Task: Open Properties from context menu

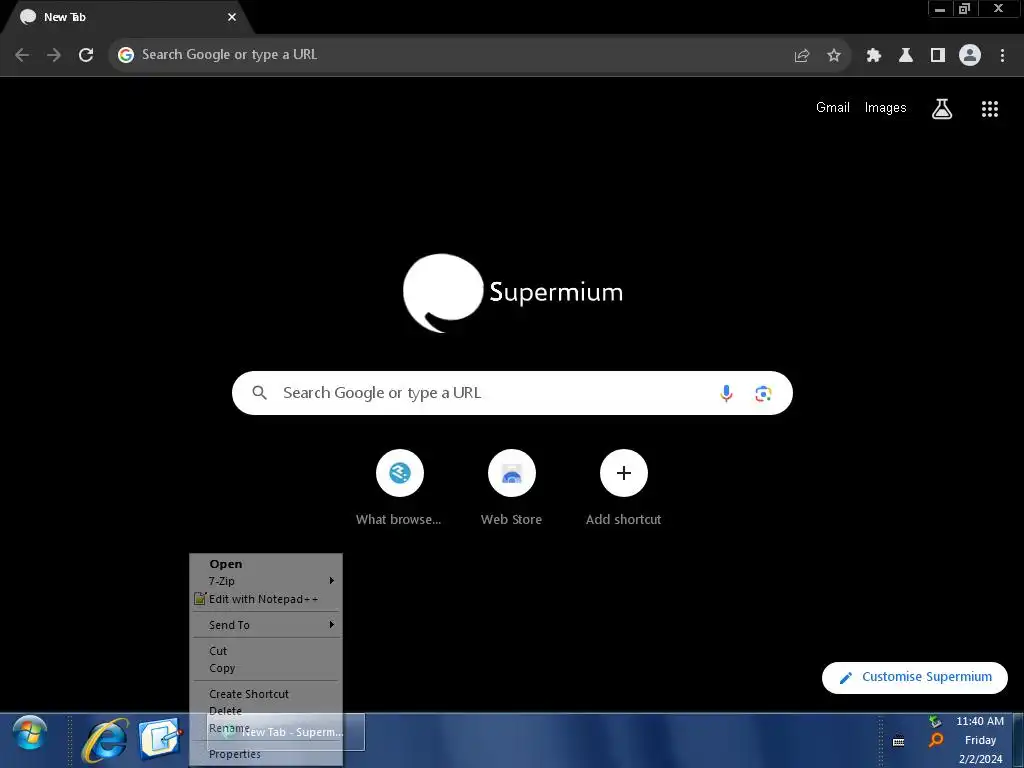Action: tap(266, 754)
